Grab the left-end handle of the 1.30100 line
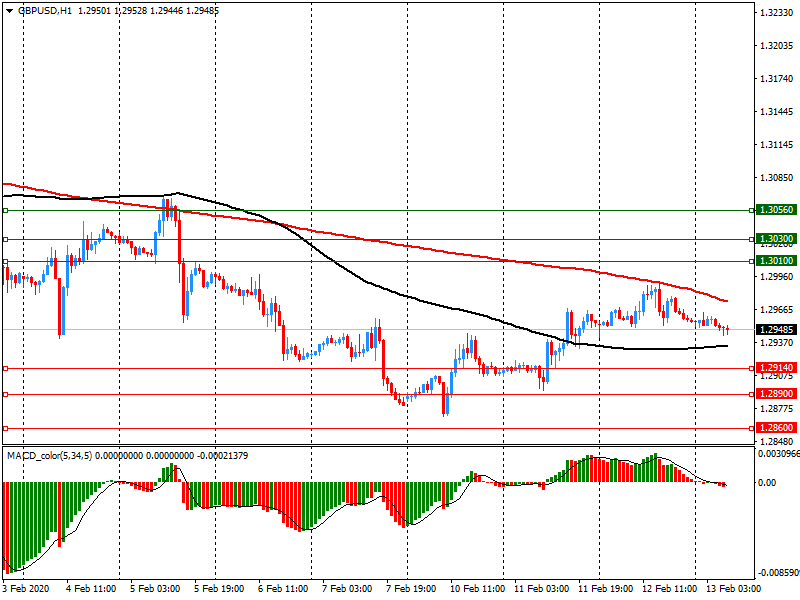The height and width of the screenshot is (600, 800). click(6, 261)
